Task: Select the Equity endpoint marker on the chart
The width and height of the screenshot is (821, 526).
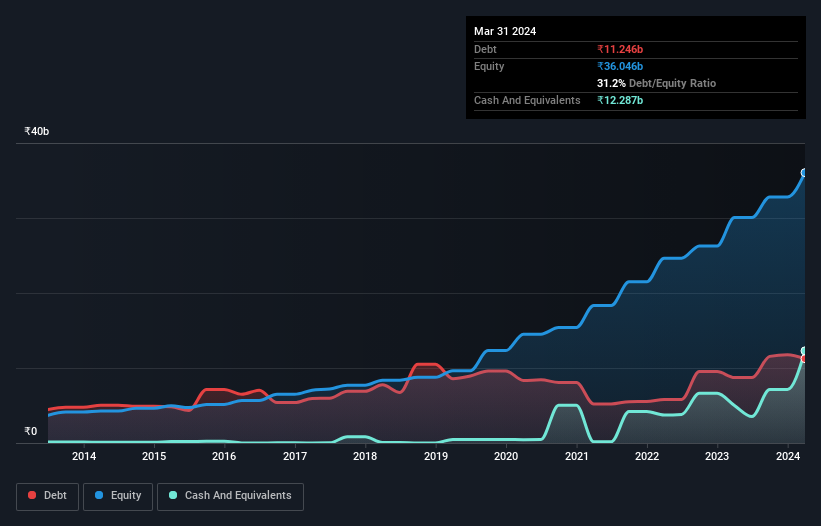Action: pyautogui.click(x=804, y=173)
